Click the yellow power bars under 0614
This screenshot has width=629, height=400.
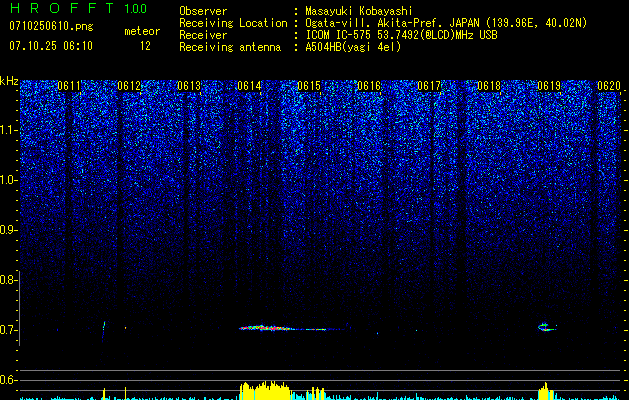point(265,390)
